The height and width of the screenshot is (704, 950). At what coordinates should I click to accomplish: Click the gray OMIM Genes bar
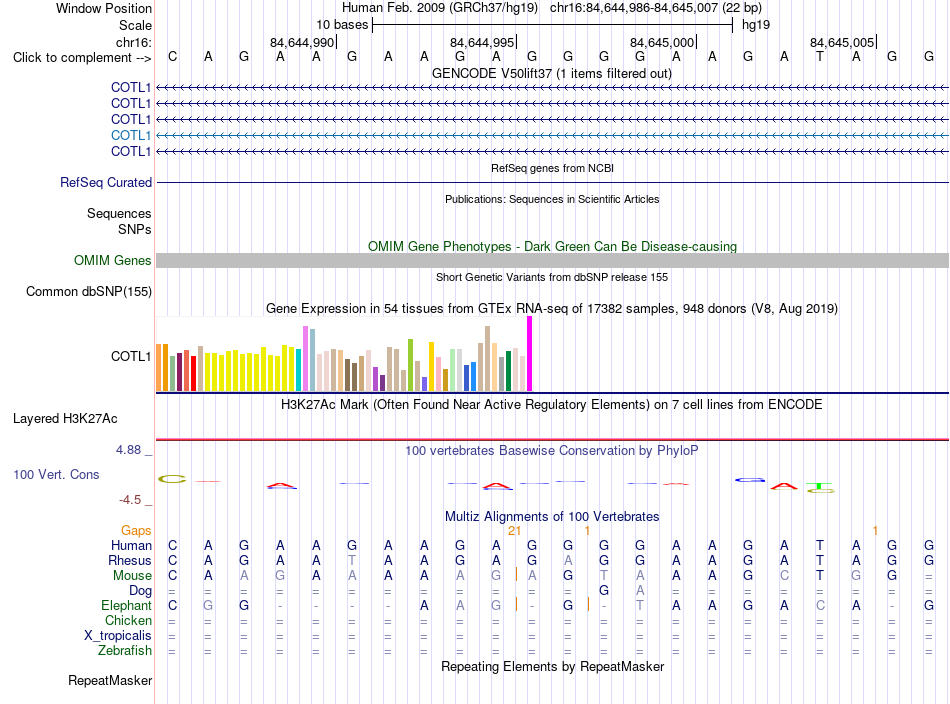coord(553,261)
